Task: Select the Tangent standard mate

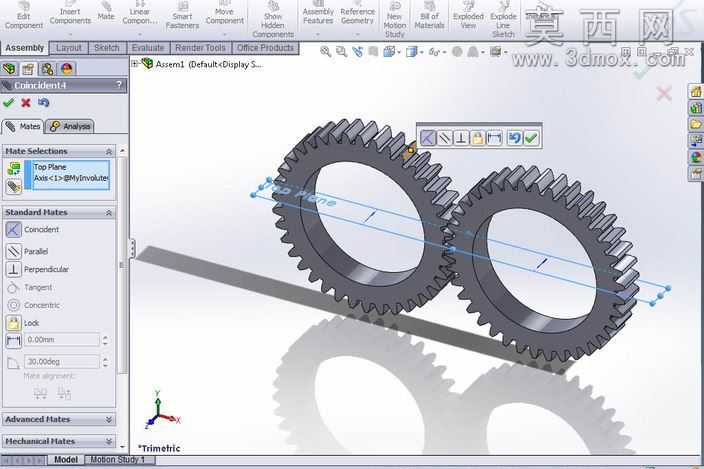Action: coord(13,287)
